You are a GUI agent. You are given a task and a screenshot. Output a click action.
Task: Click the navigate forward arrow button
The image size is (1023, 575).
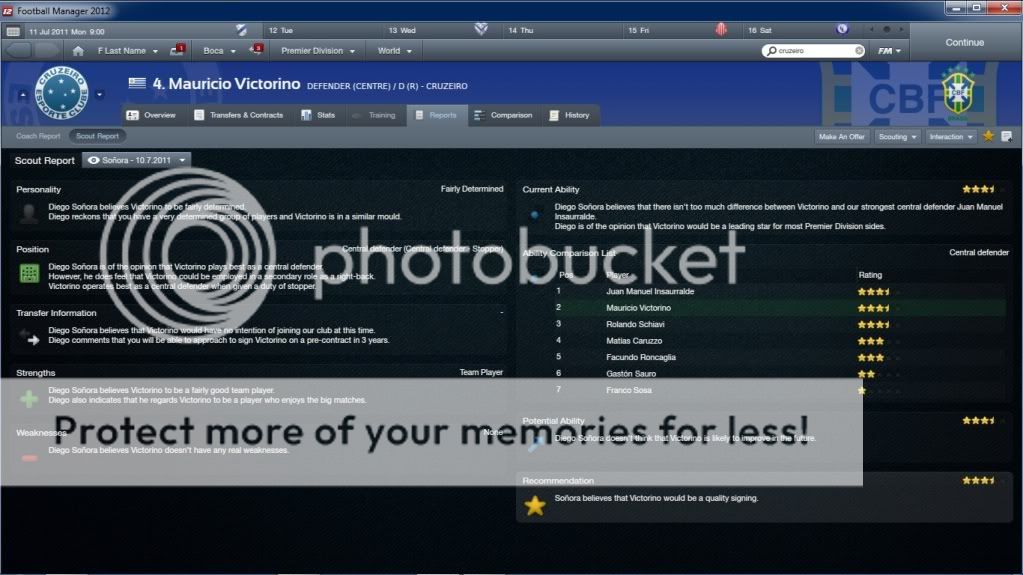click(46, 51)
